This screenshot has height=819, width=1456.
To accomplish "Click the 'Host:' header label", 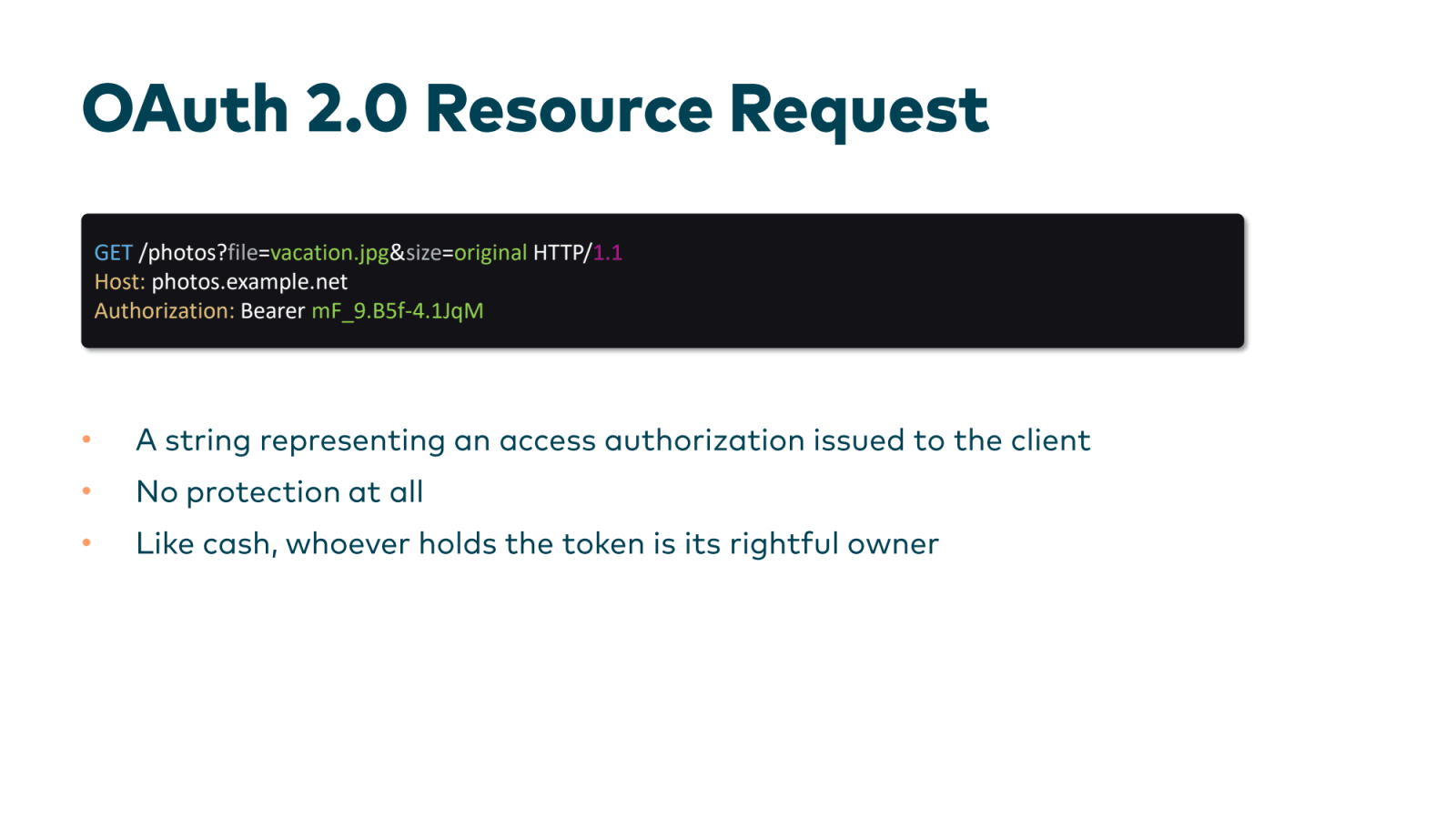I will [118, 282].
